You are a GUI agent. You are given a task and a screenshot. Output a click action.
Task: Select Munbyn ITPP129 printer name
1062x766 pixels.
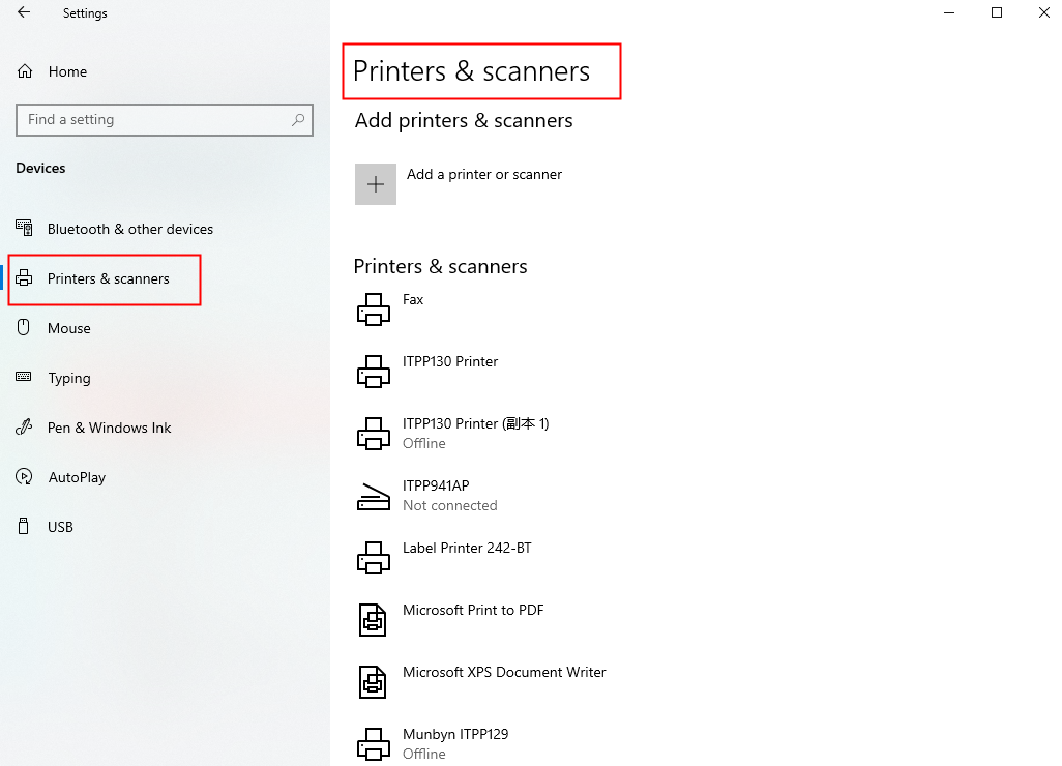point(456,734)
